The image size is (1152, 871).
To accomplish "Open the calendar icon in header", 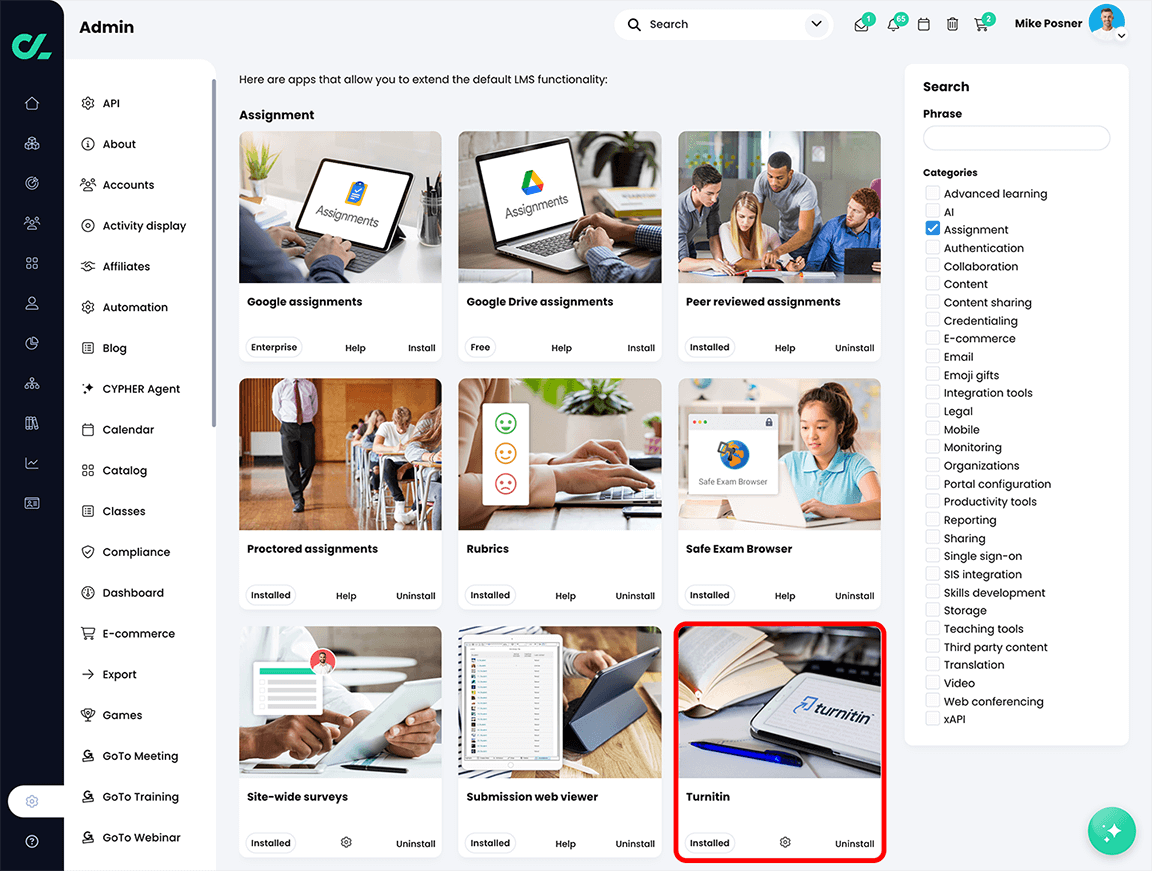I will point(924,24).
